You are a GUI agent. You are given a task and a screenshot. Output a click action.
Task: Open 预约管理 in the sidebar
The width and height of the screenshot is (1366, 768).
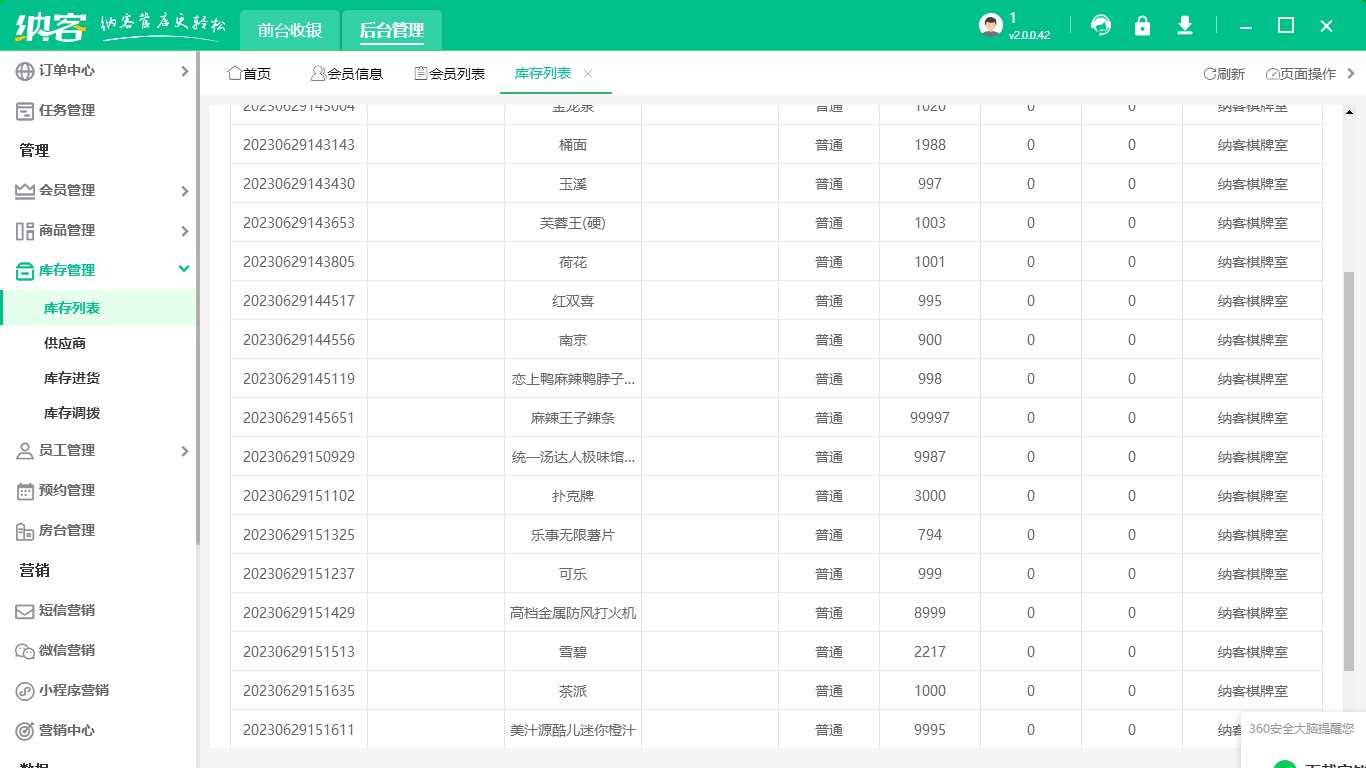tap(67, 491)
